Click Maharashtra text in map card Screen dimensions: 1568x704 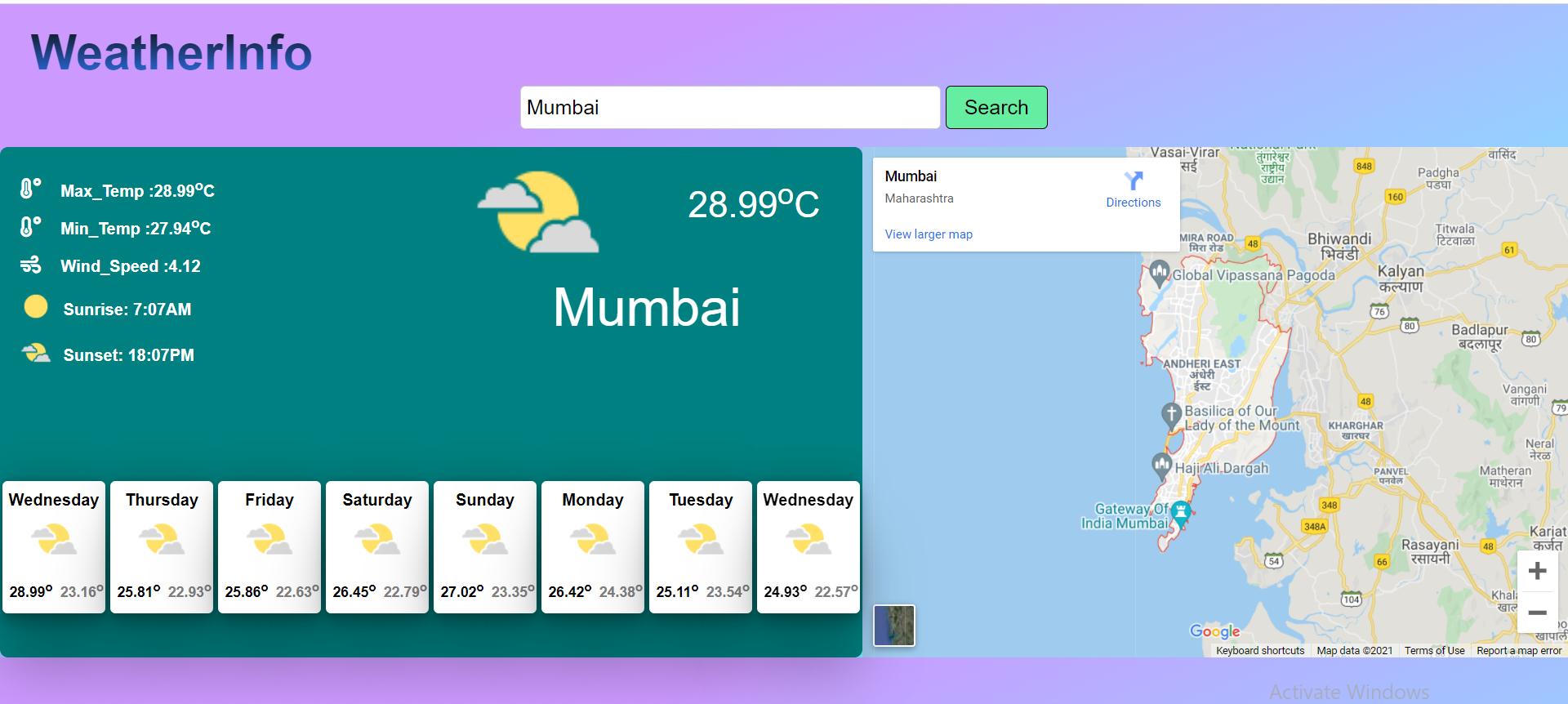click(x=920, y=198)
